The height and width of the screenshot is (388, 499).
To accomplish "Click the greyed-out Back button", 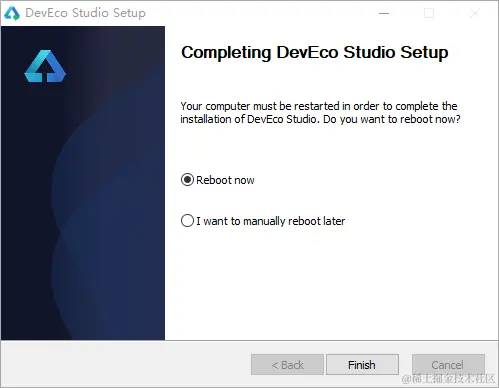I will click(287, 365).
